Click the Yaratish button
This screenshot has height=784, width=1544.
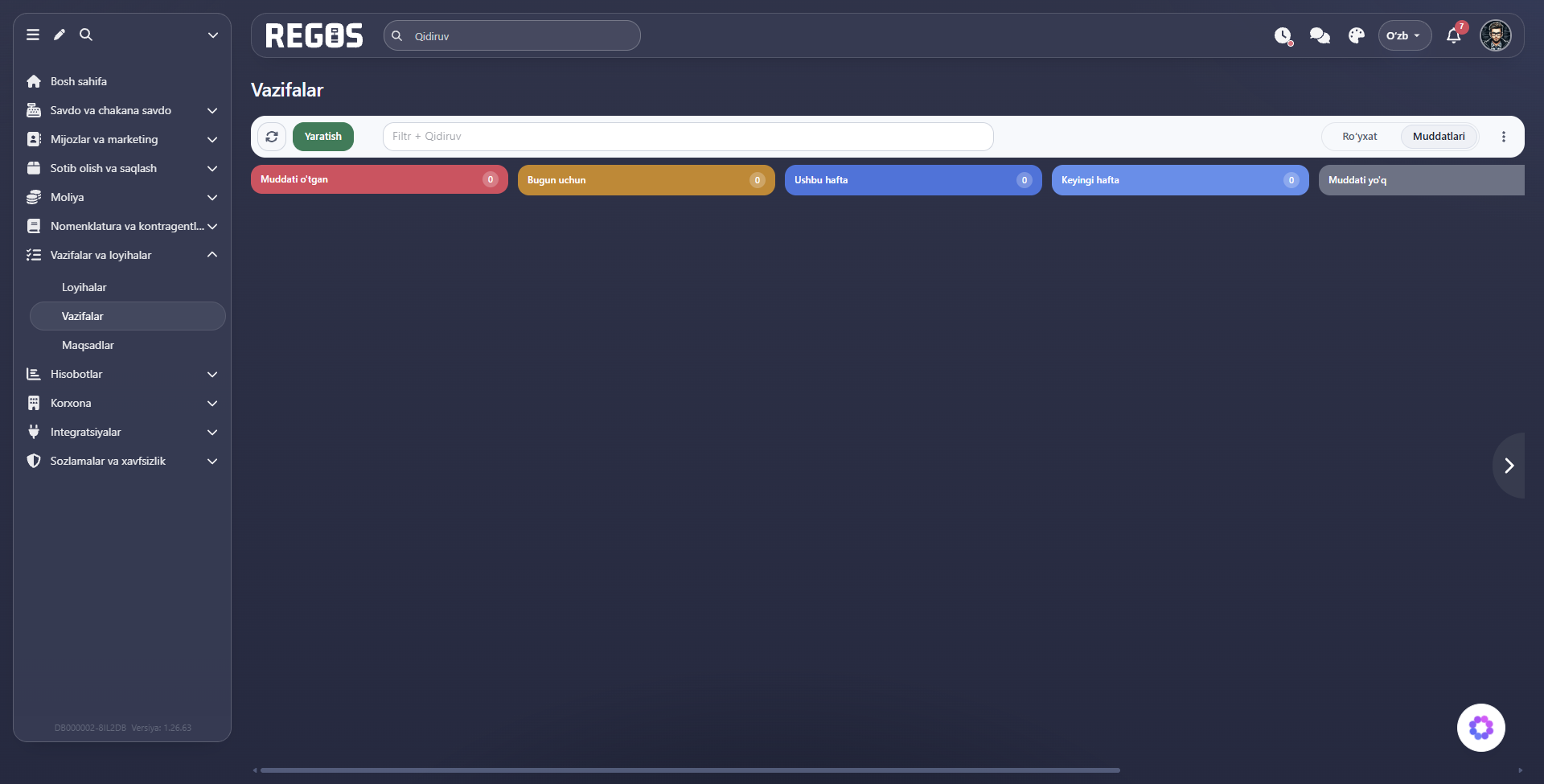pyautogui.click(x=323, y=137)
